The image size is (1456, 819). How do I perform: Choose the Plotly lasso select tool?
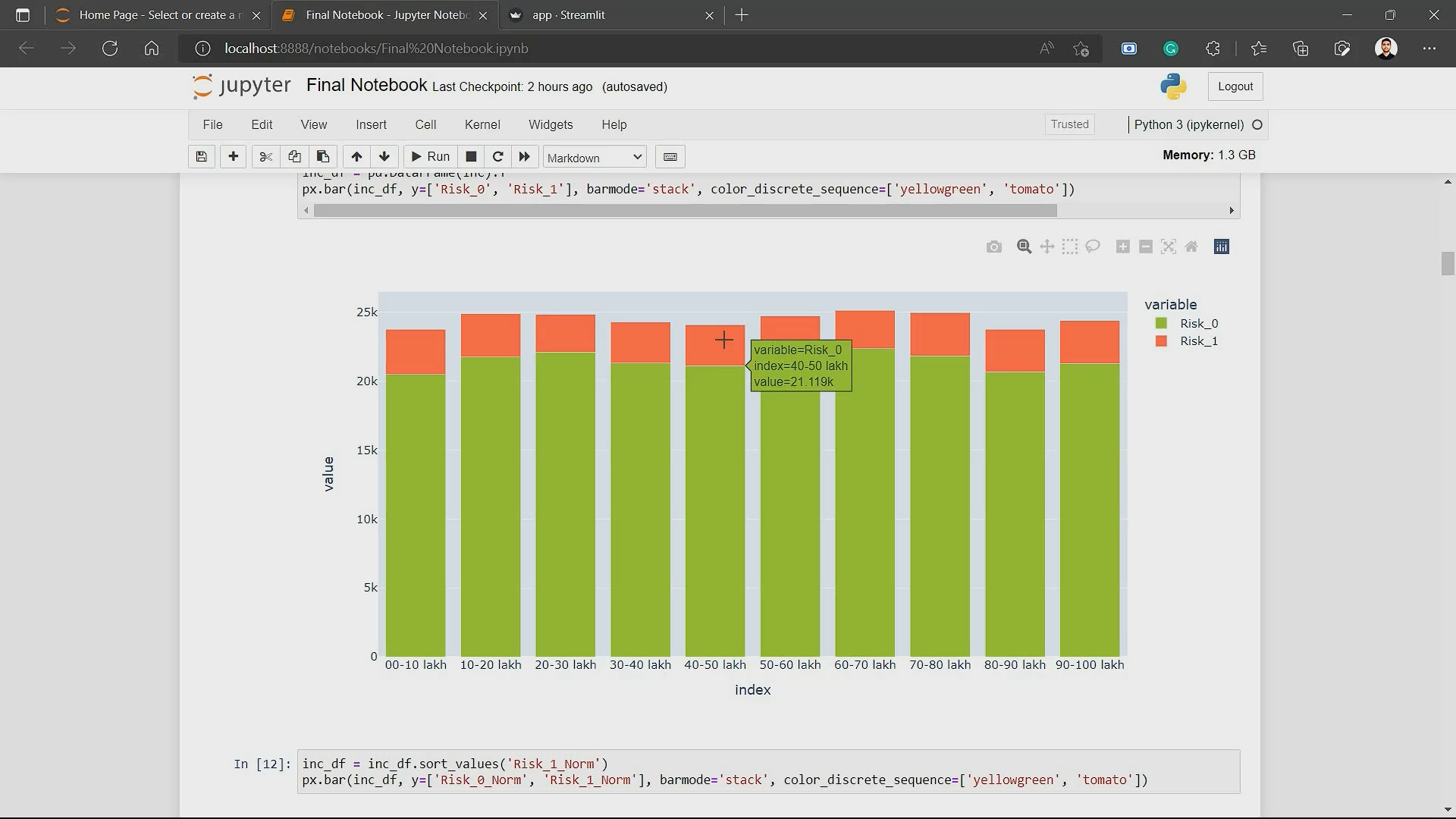point(1093,247)
